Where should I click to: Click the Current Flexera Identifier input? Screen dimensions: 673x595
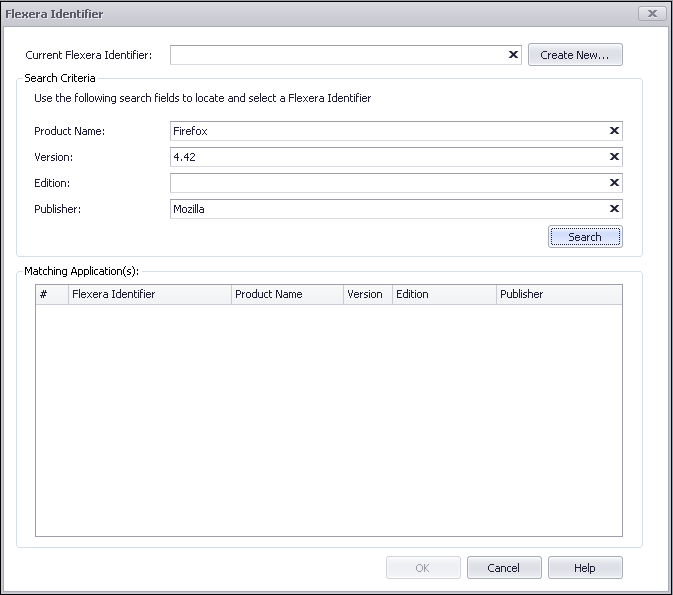[338, 55]
